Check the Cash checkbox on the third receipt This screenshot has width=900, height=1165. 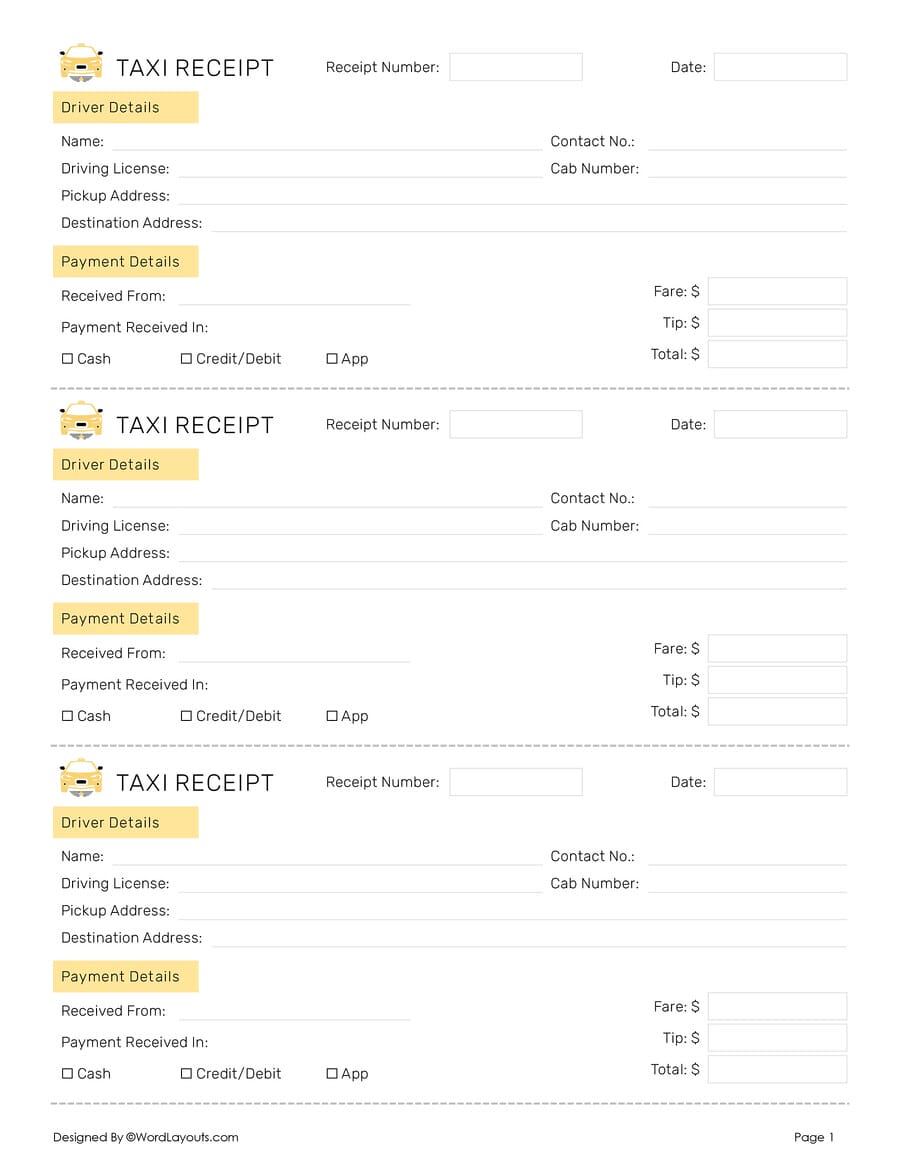[65, 1073]
